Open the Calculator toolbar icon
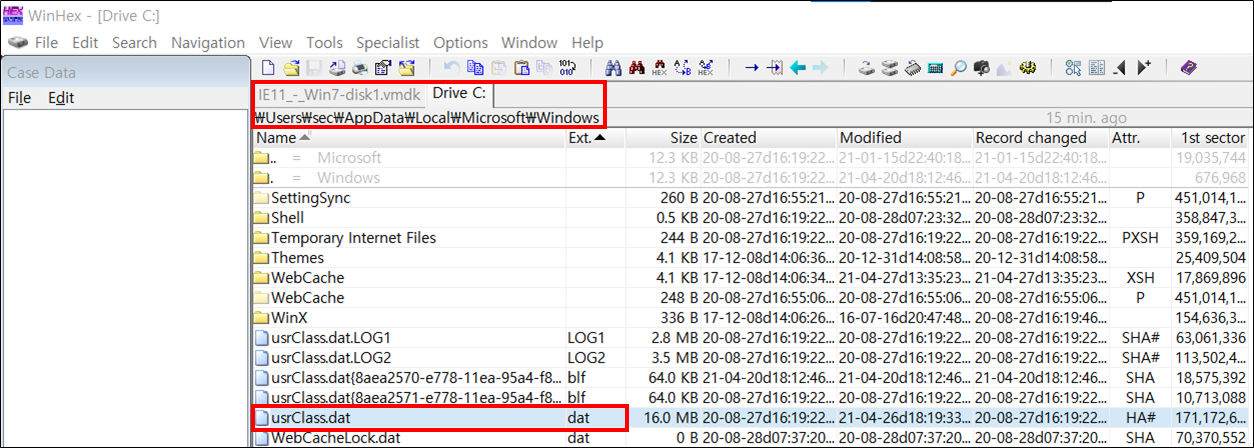Screen dimensions: 1254x448 tap(936, 68)
